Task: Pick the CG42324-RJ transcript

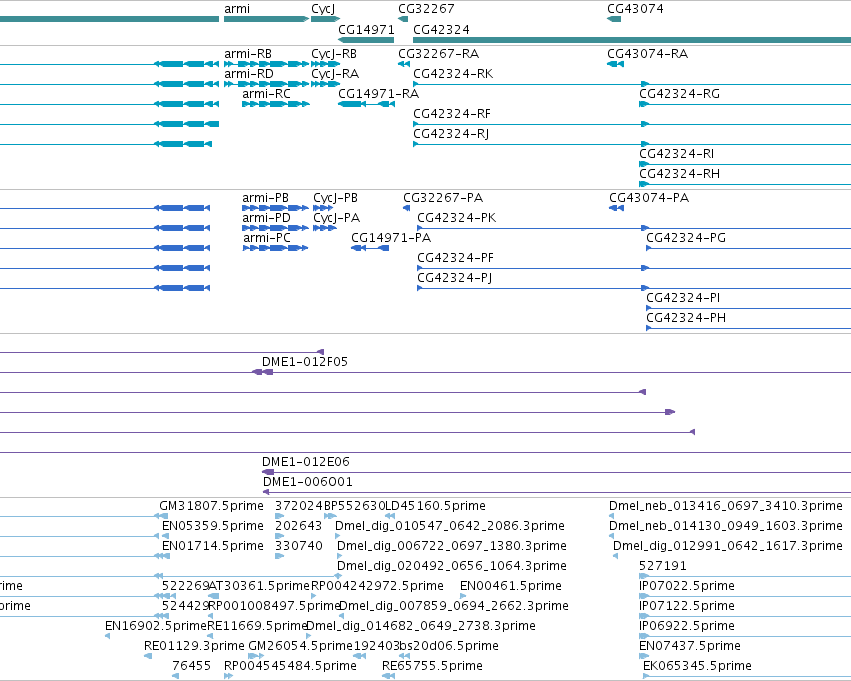Action: [632, 144]
